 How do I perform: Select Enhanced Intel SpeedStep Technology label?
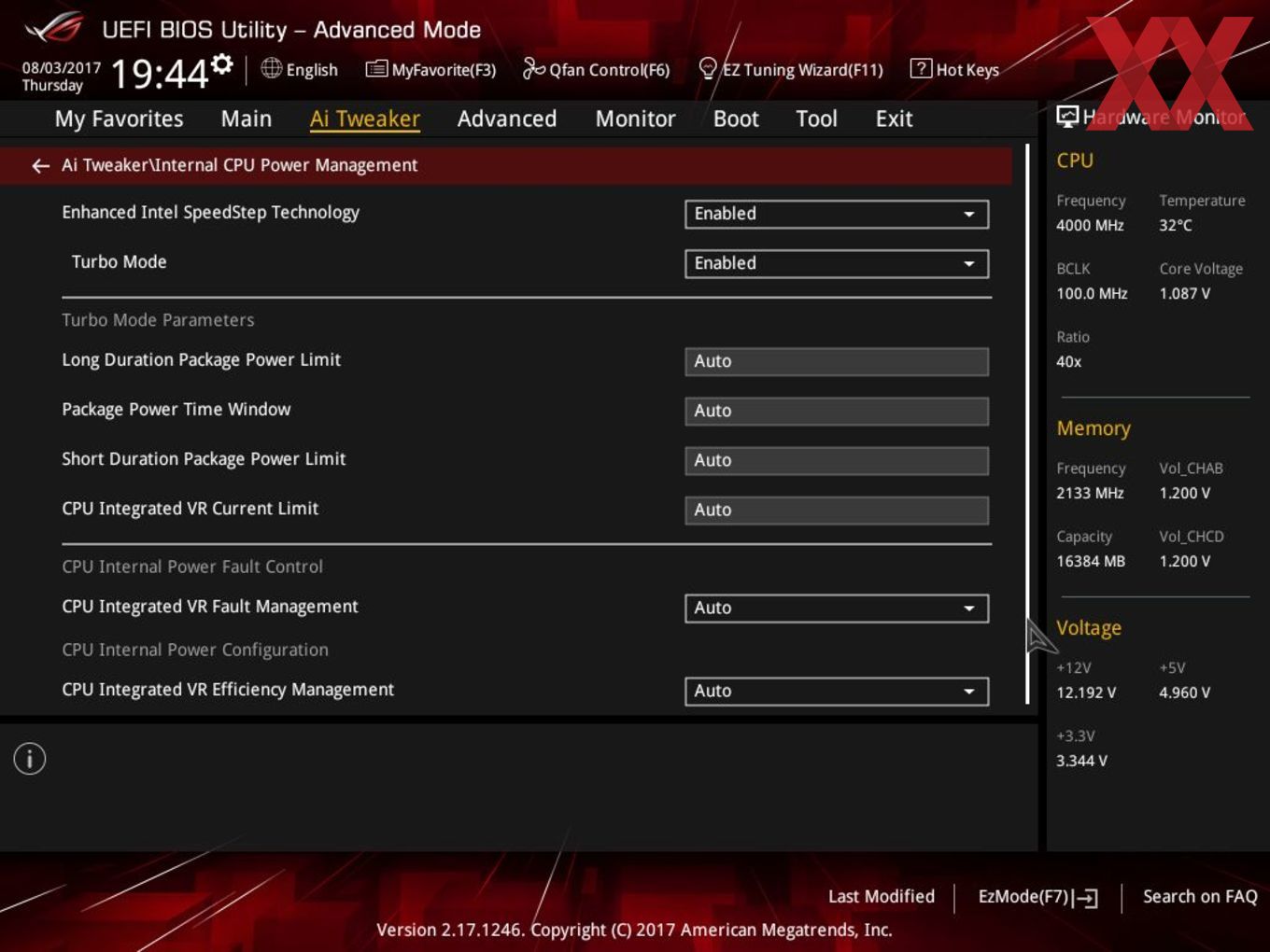point(210,213)
